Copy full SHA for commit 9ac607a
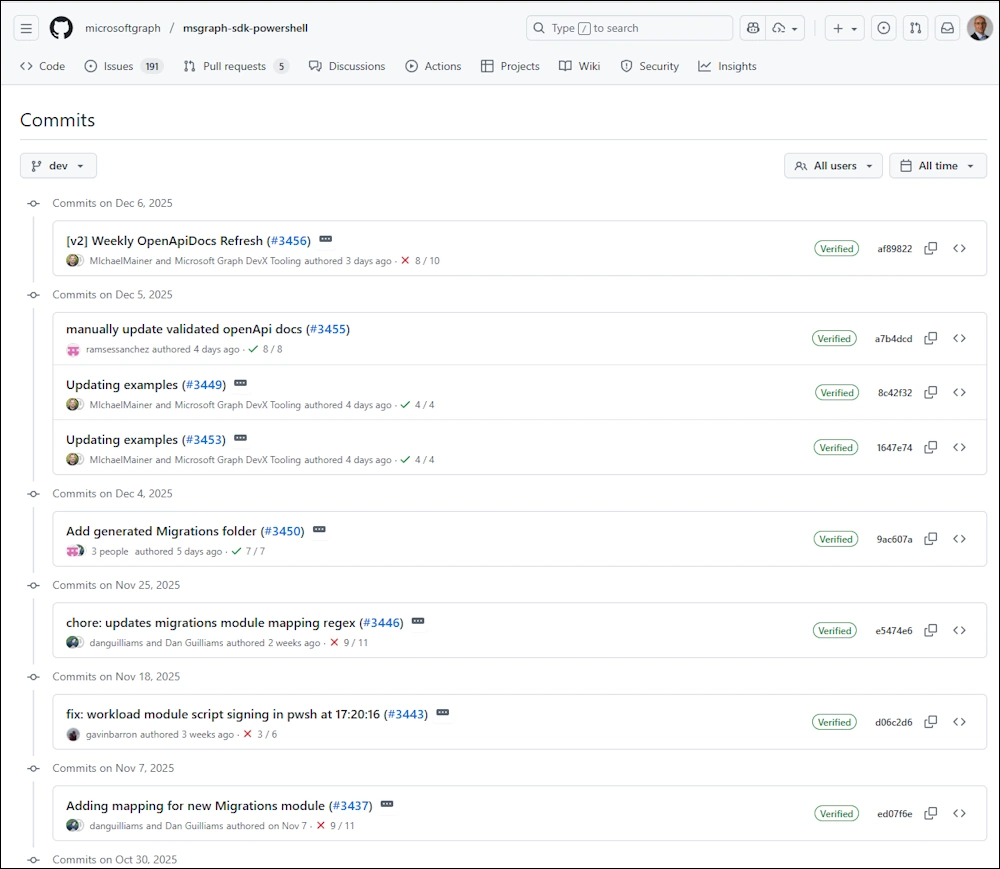The image size is (1000, 869). click(930, 539)
